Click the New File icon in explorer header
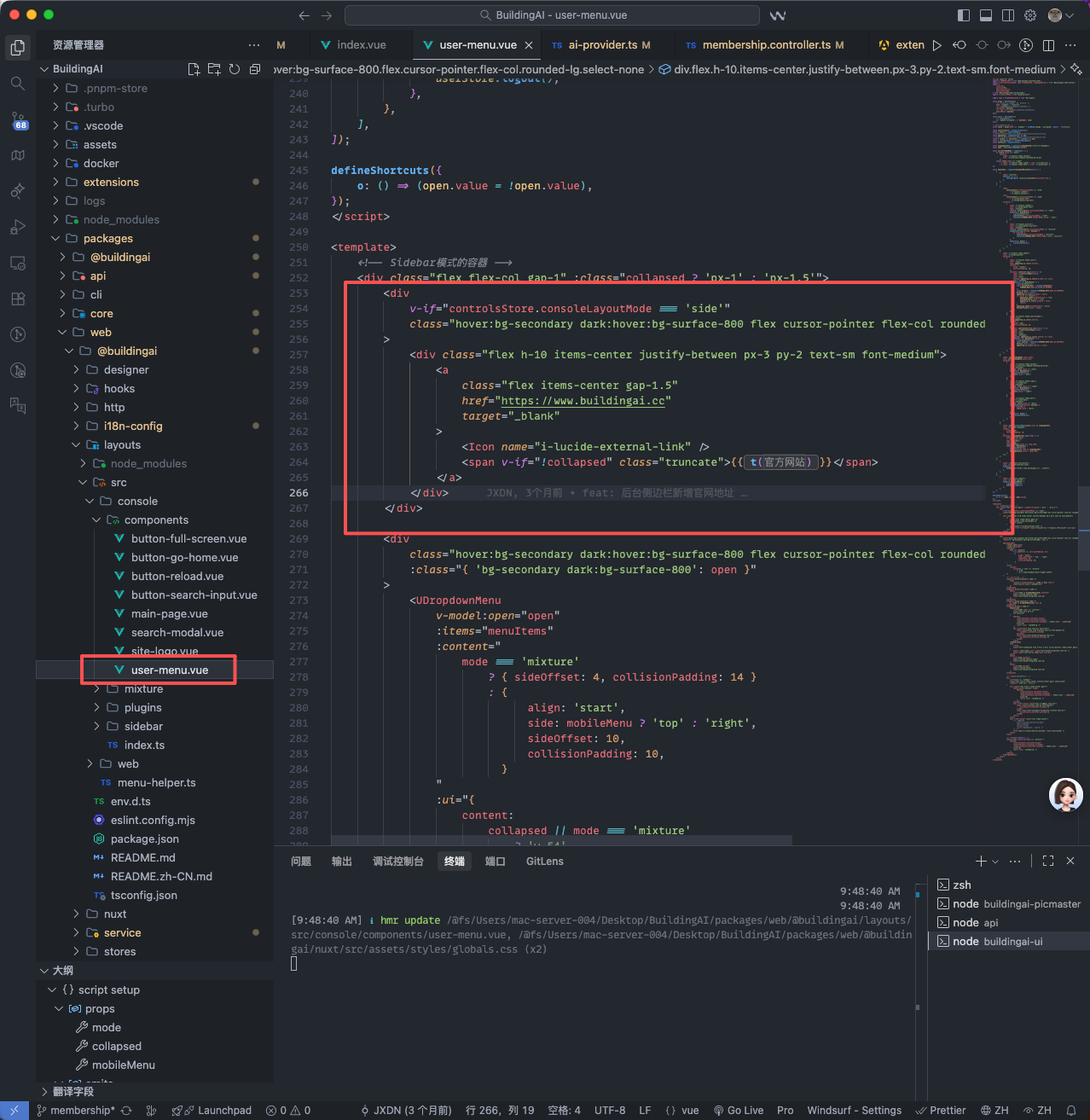The height and width of the screenshot is (1120, 1090). (194, 69)
